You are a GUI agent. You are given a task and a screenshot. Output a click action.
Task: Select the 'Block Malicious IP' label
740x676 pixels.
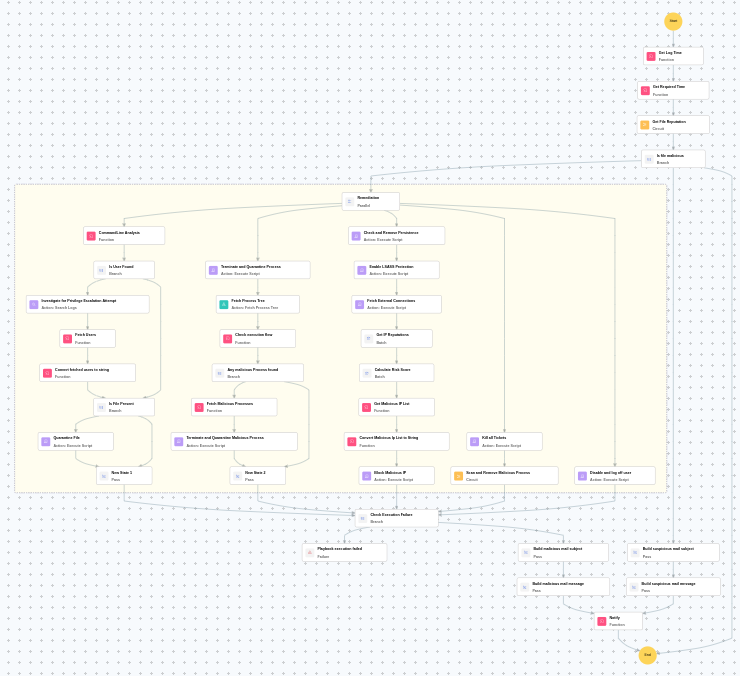390,473
